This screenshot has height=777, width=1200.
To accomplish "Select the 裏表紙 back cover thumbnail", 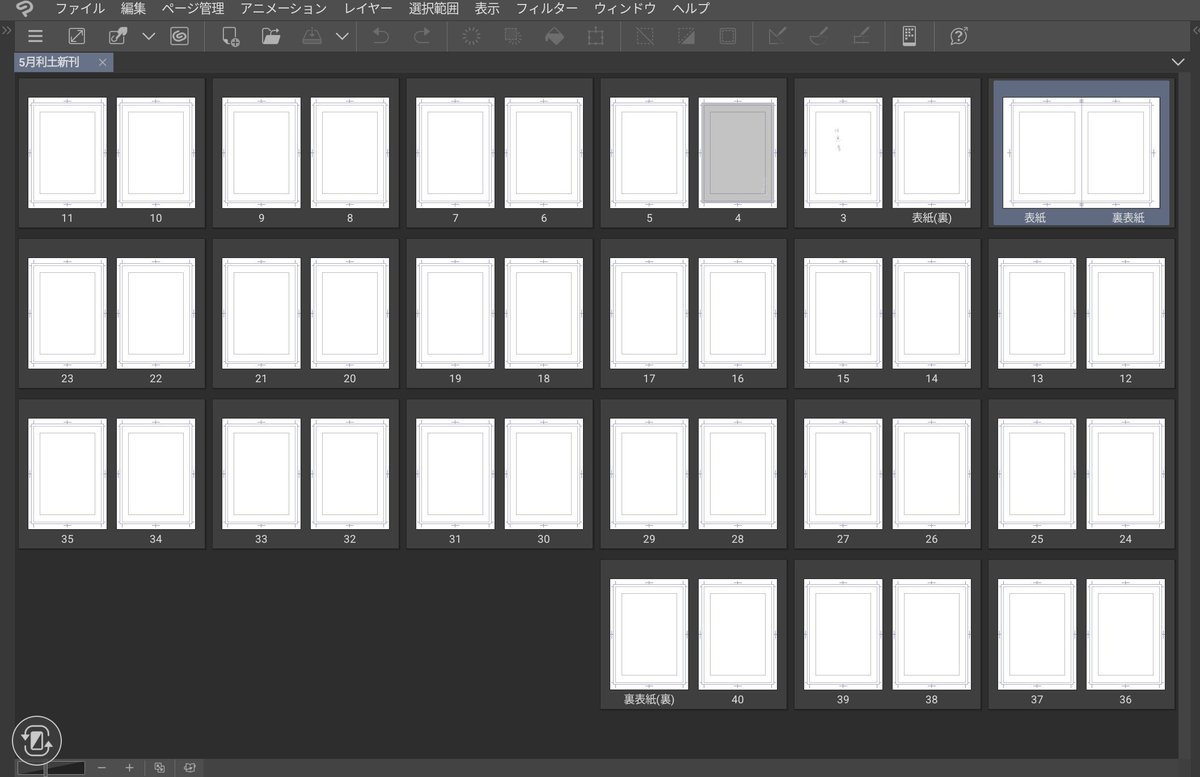I will click(x=1120, y=153).
